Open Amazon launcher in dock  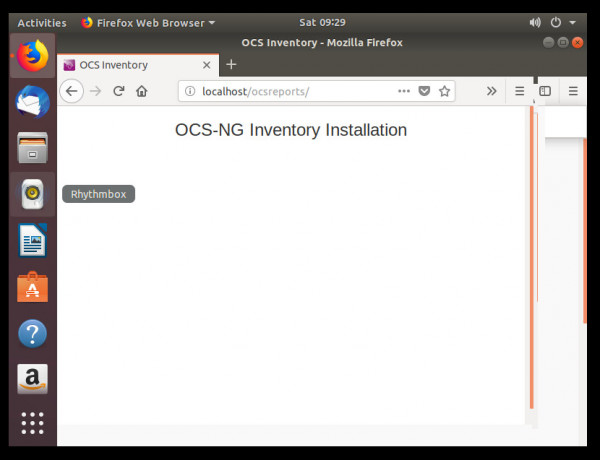point(33,379)
